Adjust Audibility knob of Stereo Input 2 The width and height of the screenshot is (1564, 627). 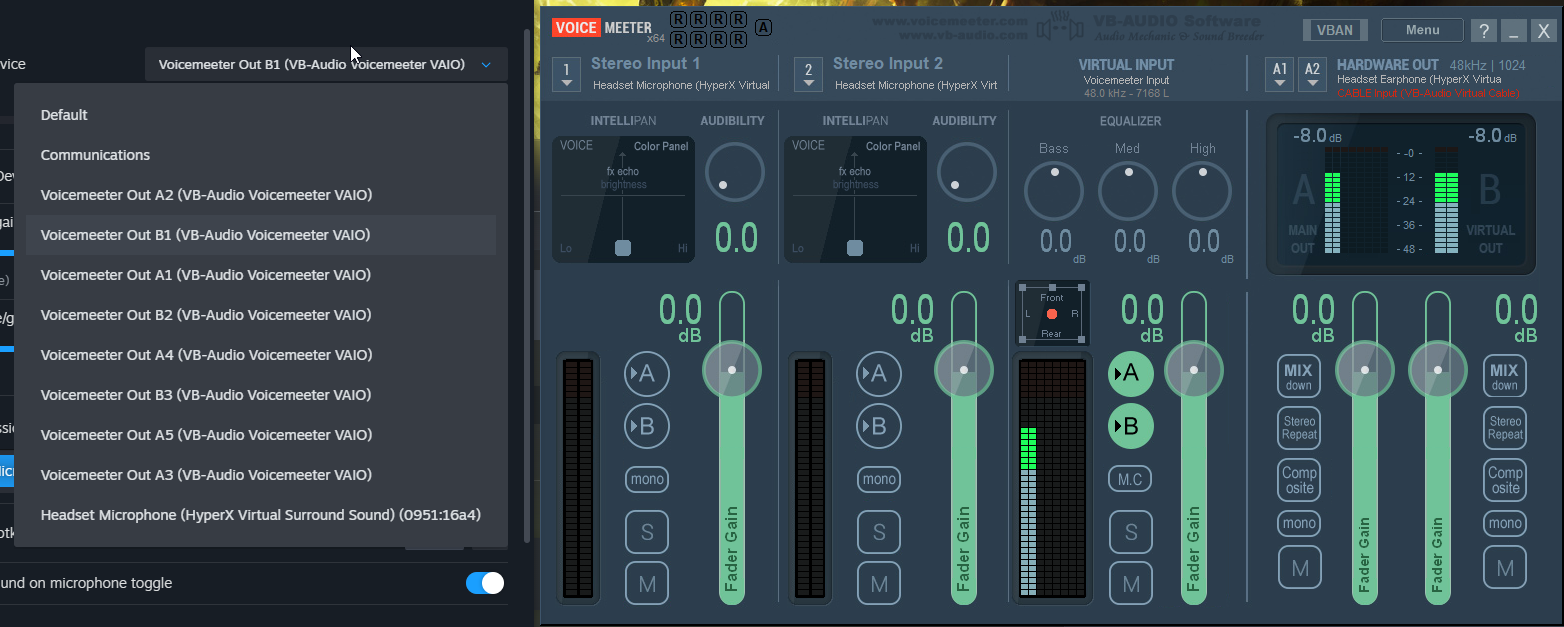click(967, 170)
